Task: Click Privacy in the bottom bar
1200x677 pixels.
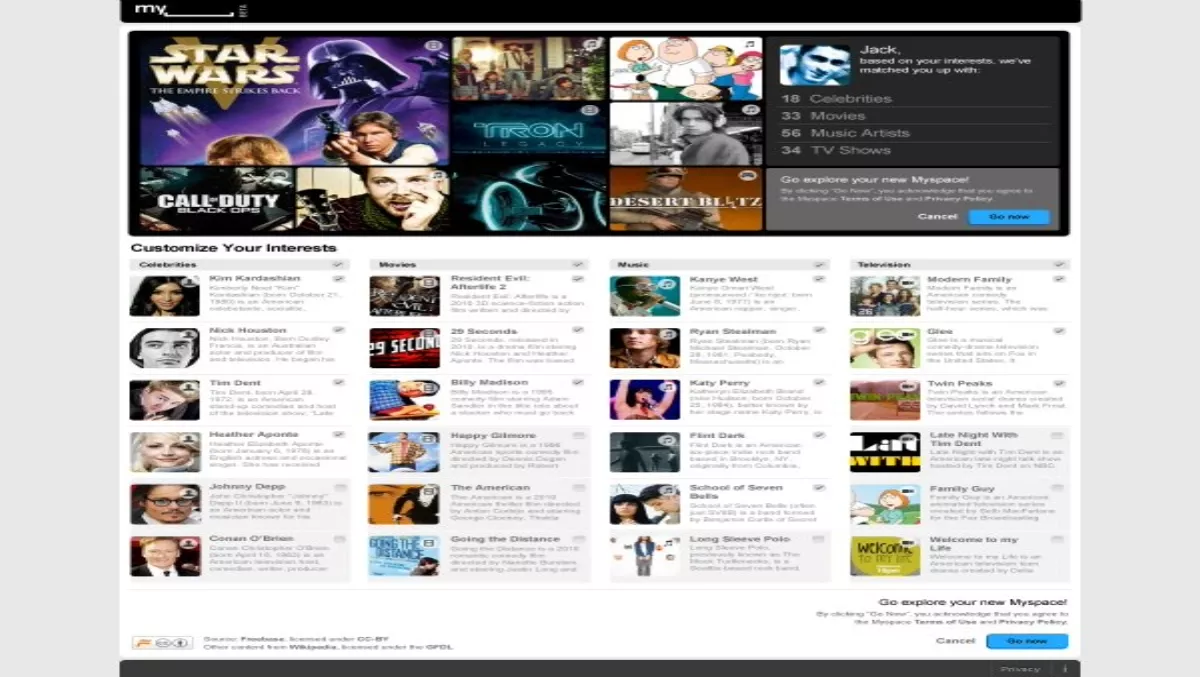Action: point(1020,668)
